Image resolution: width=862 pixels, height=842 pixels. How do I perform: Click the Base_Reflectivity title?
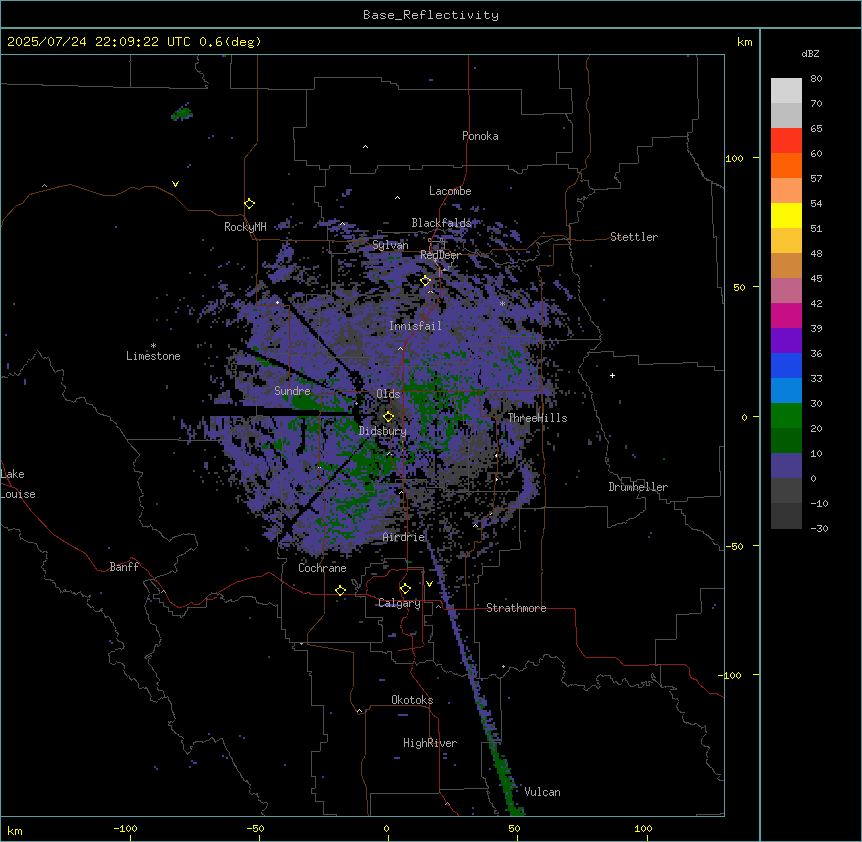(x=431, y=15)
